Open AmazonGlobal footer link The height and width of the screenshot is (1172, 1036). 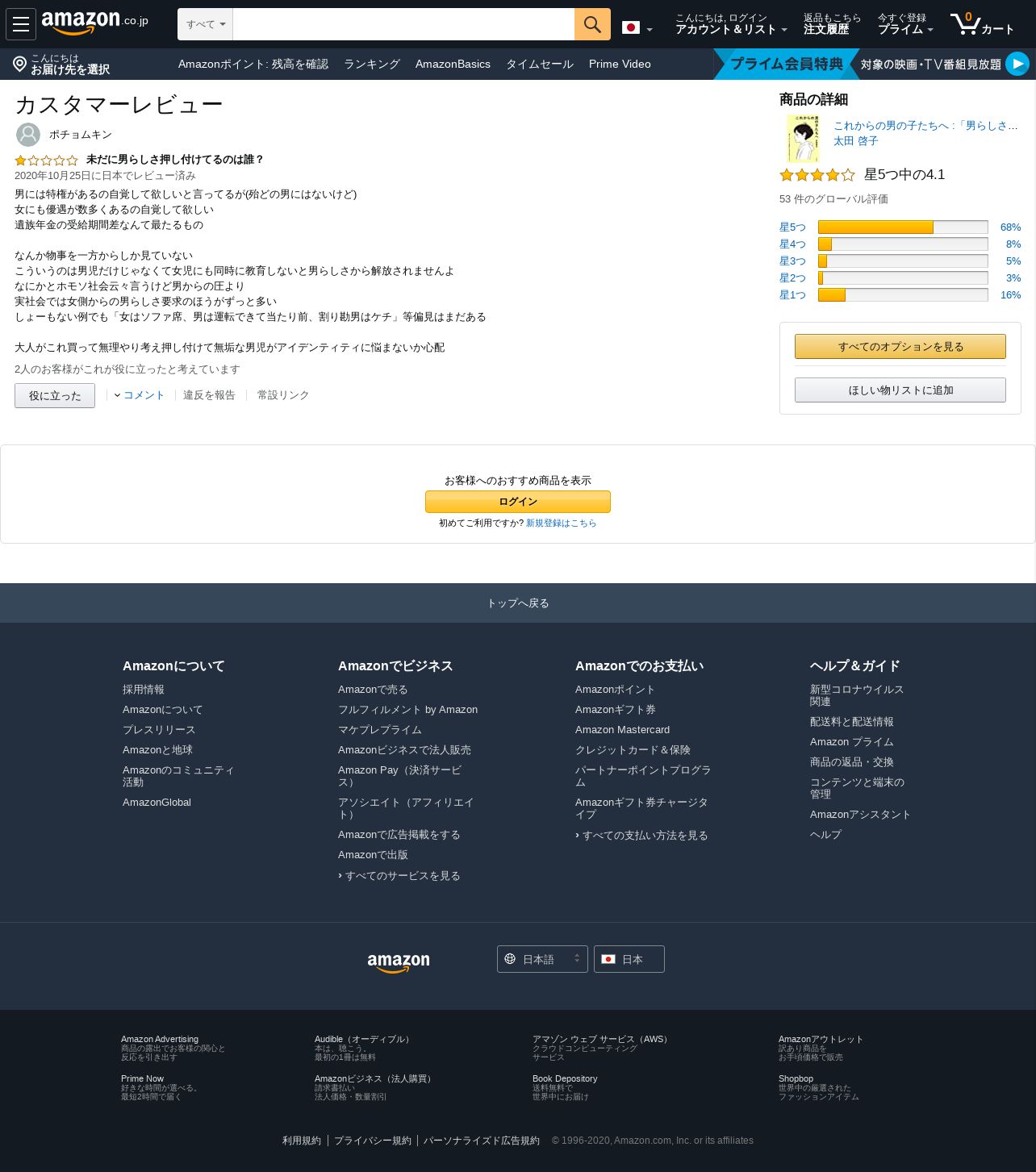pos(157,803)
